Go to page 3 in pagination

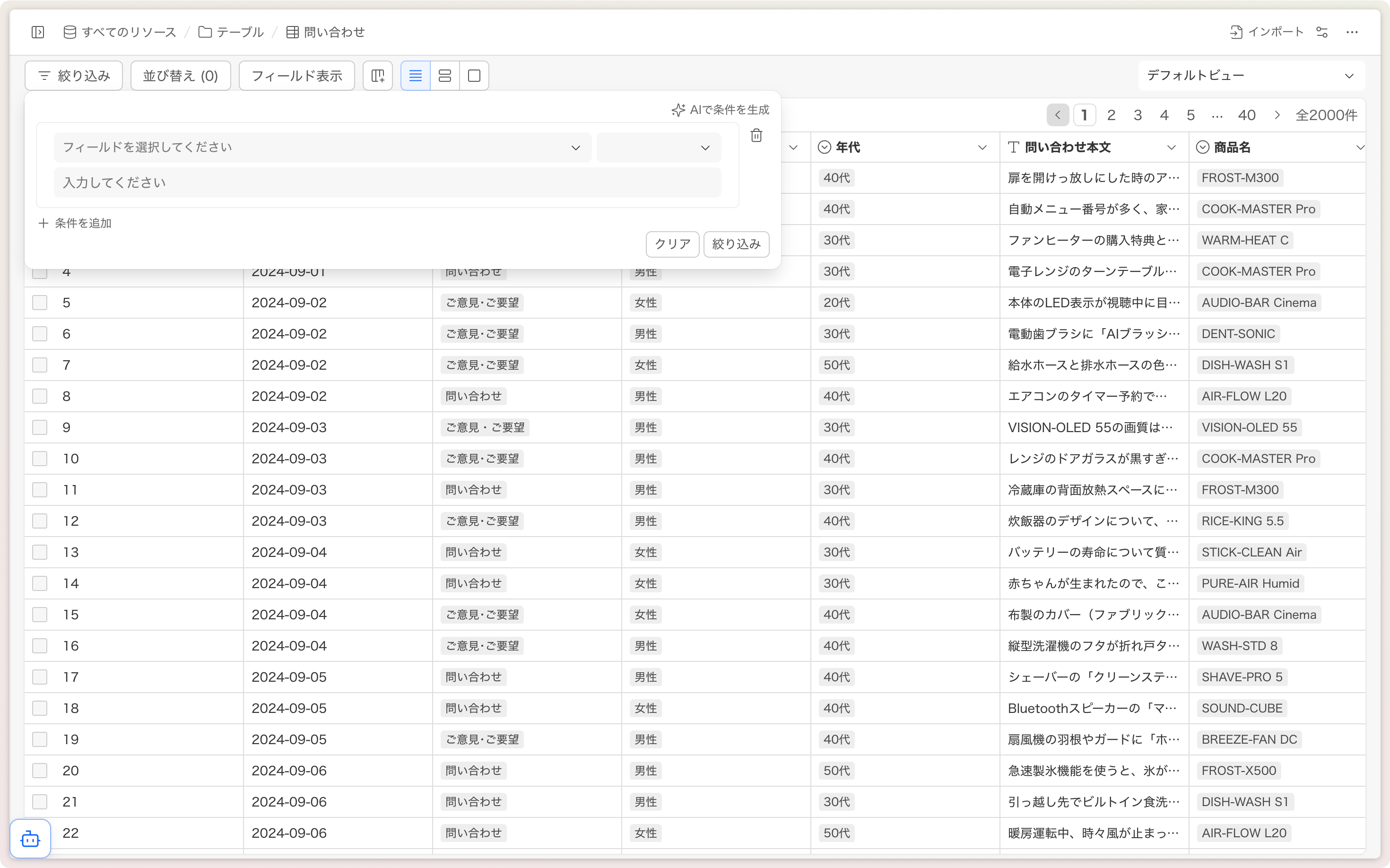tap(1138, 115)
